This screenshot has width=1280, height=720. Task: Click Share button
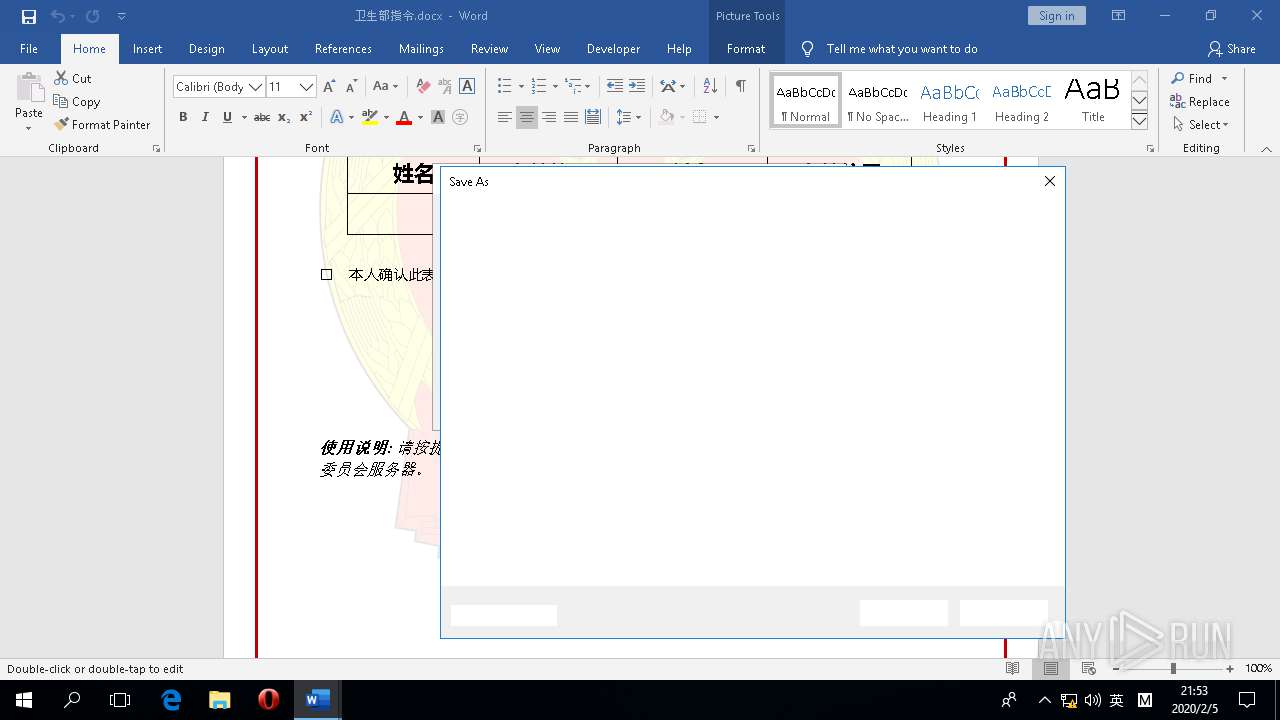pos(1231,49)
